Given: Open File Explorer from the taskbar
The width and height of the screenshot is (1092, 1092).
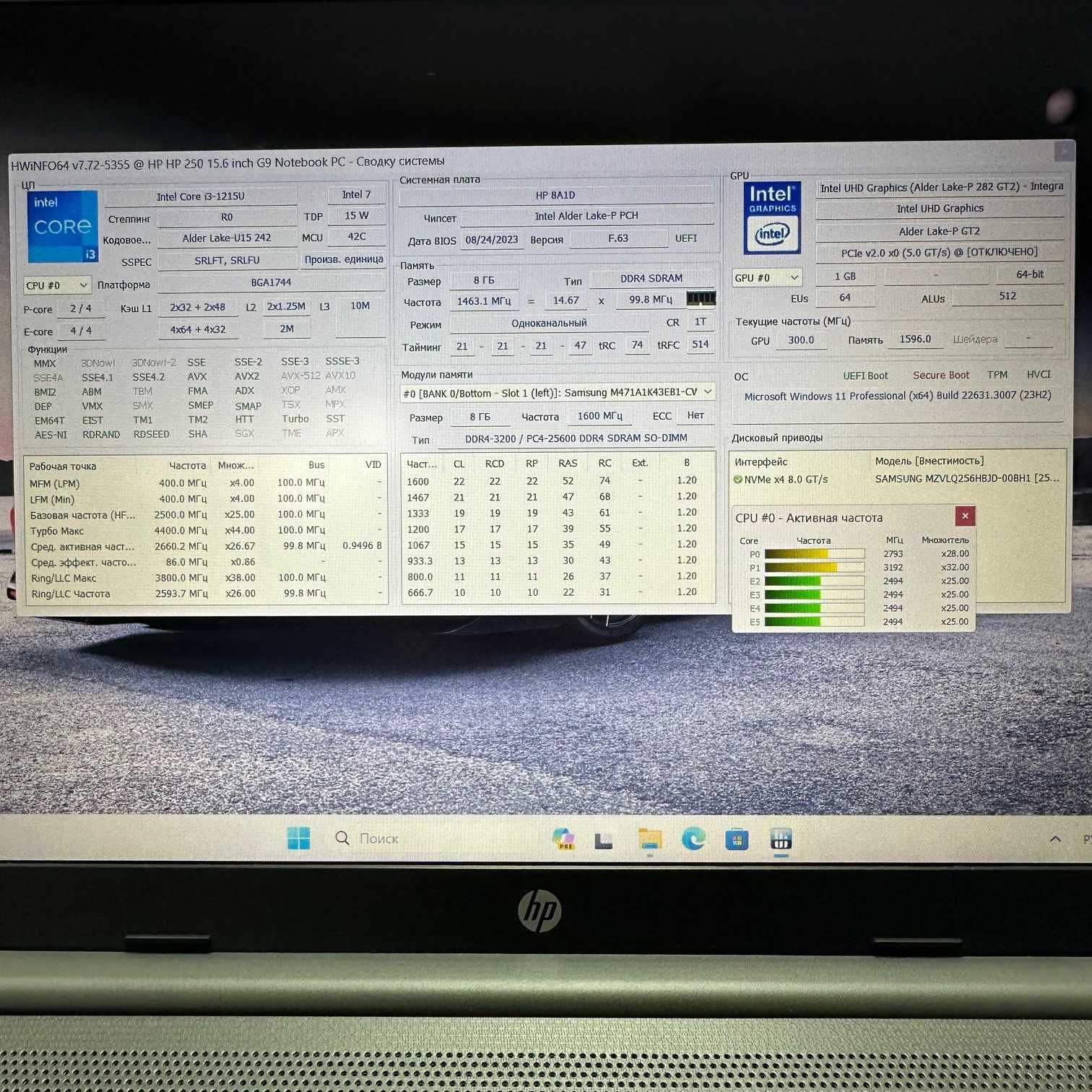Looking at the screenshot, I should pyautogui.click(x=649, y=839).
